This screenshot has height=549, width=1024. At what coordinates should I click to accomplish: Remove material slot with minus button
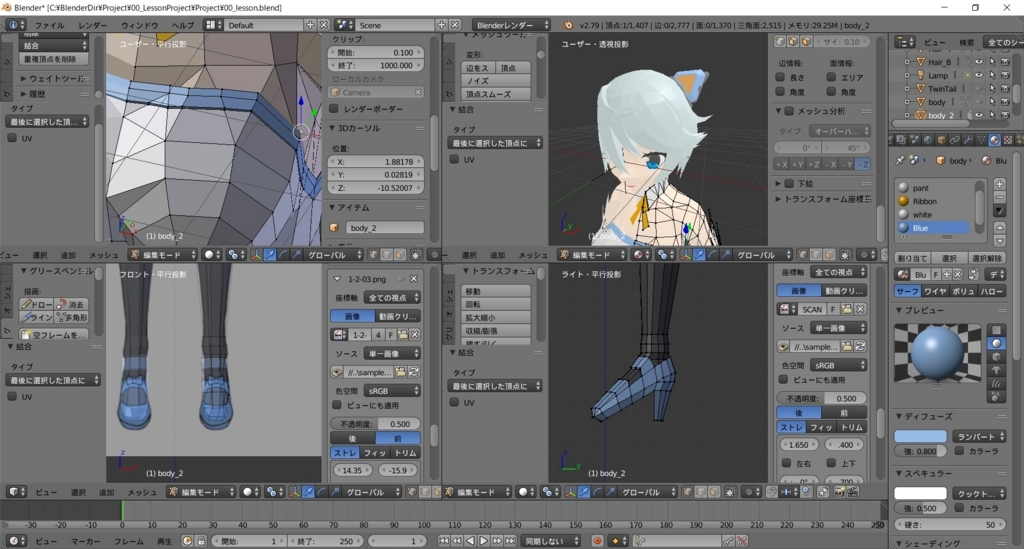[999, 197]
